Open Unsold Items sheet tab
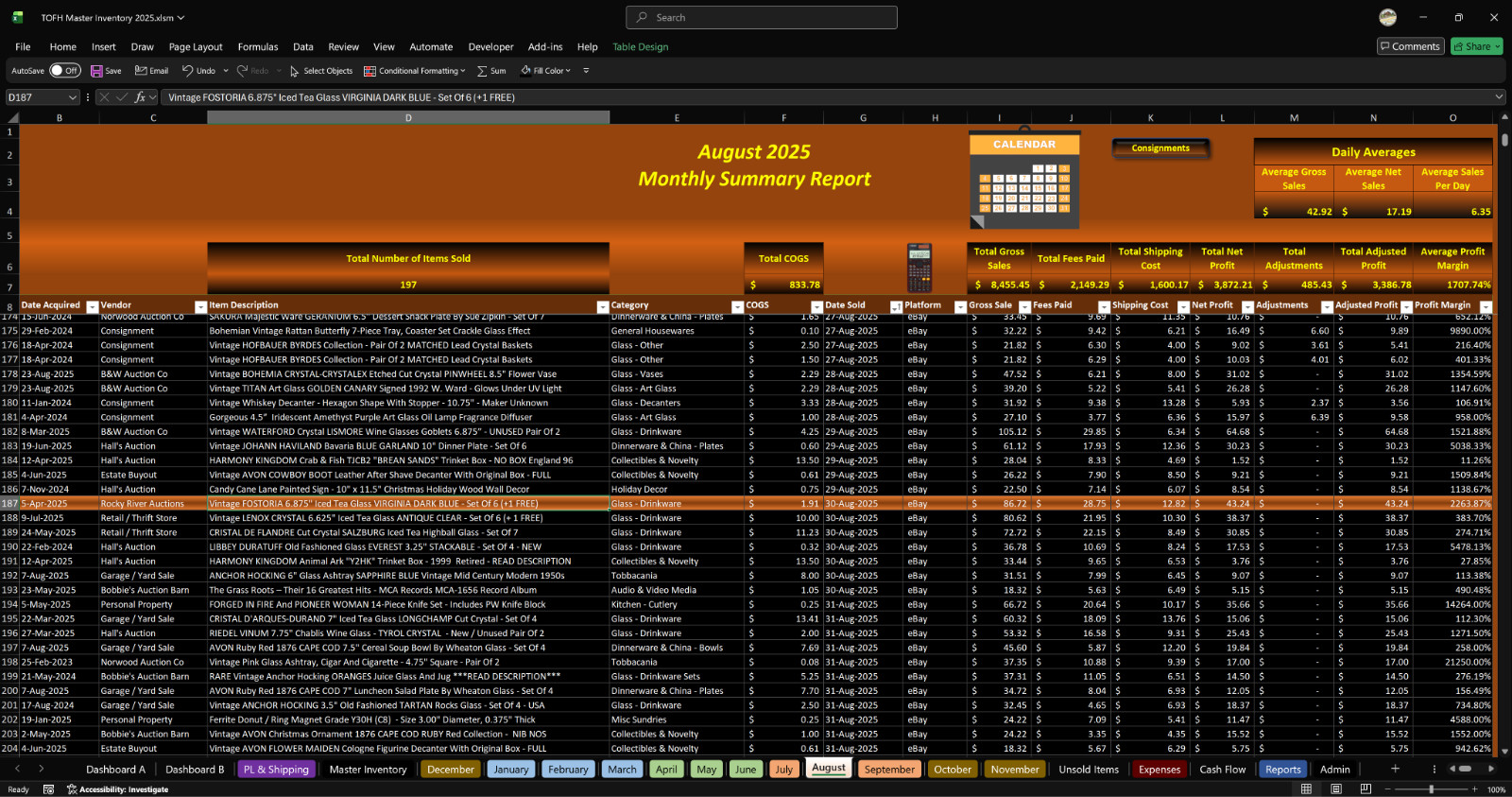Viewport: 1512px width, 797px height. (x=1089, y=770)
